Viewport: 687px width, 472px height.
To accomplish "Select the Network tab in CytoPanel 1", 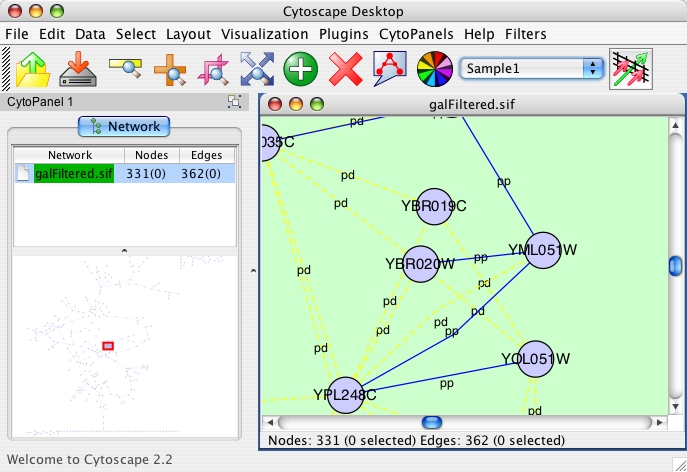I will (x=124, y=127).
